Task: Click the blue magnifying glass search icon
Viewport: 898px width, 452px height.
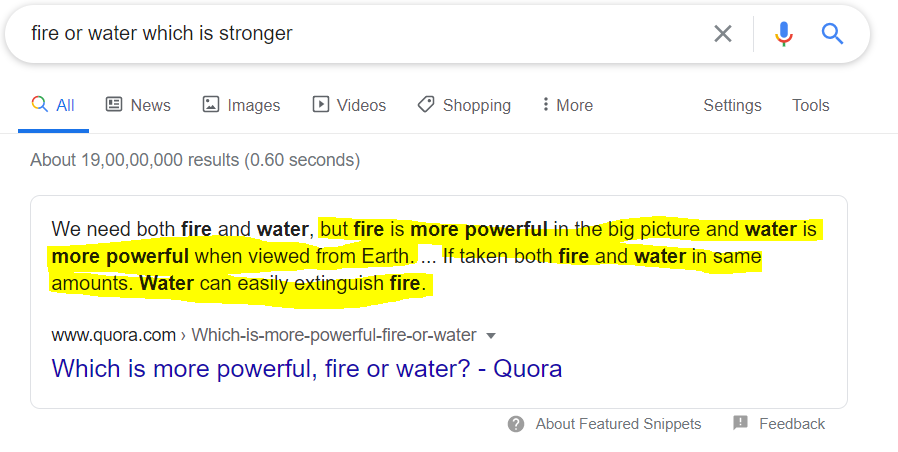Action: coord(832,34)
